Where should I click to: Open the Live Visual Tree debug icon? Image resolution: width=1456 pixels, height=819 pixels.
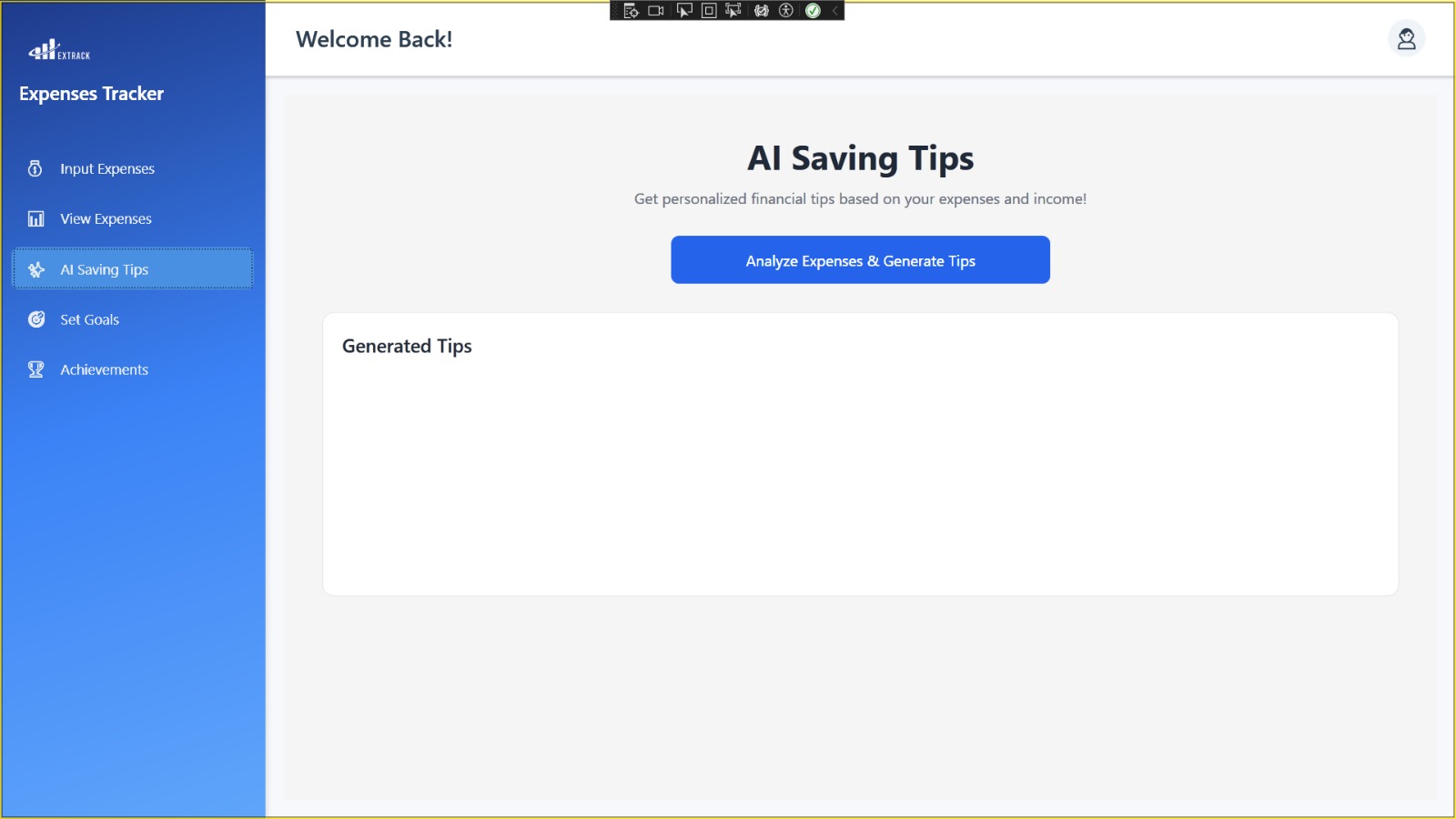pyautogui.click(x=631, y=11)
